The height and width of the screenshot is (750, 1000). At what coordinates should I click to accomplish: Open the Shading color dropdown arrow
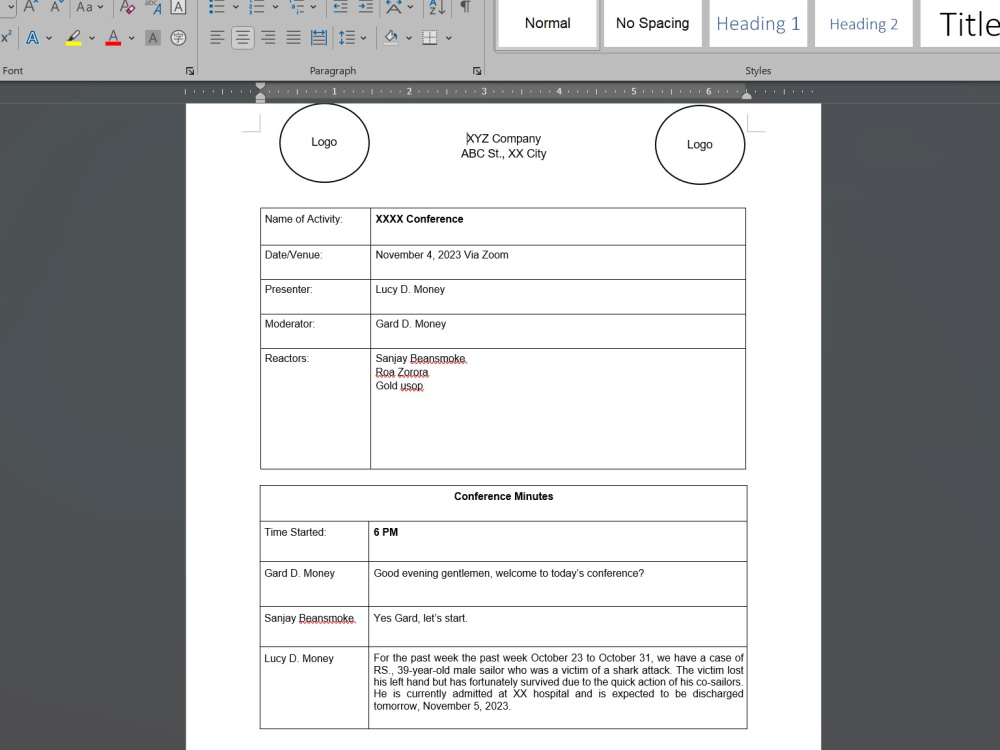(408, 38)
